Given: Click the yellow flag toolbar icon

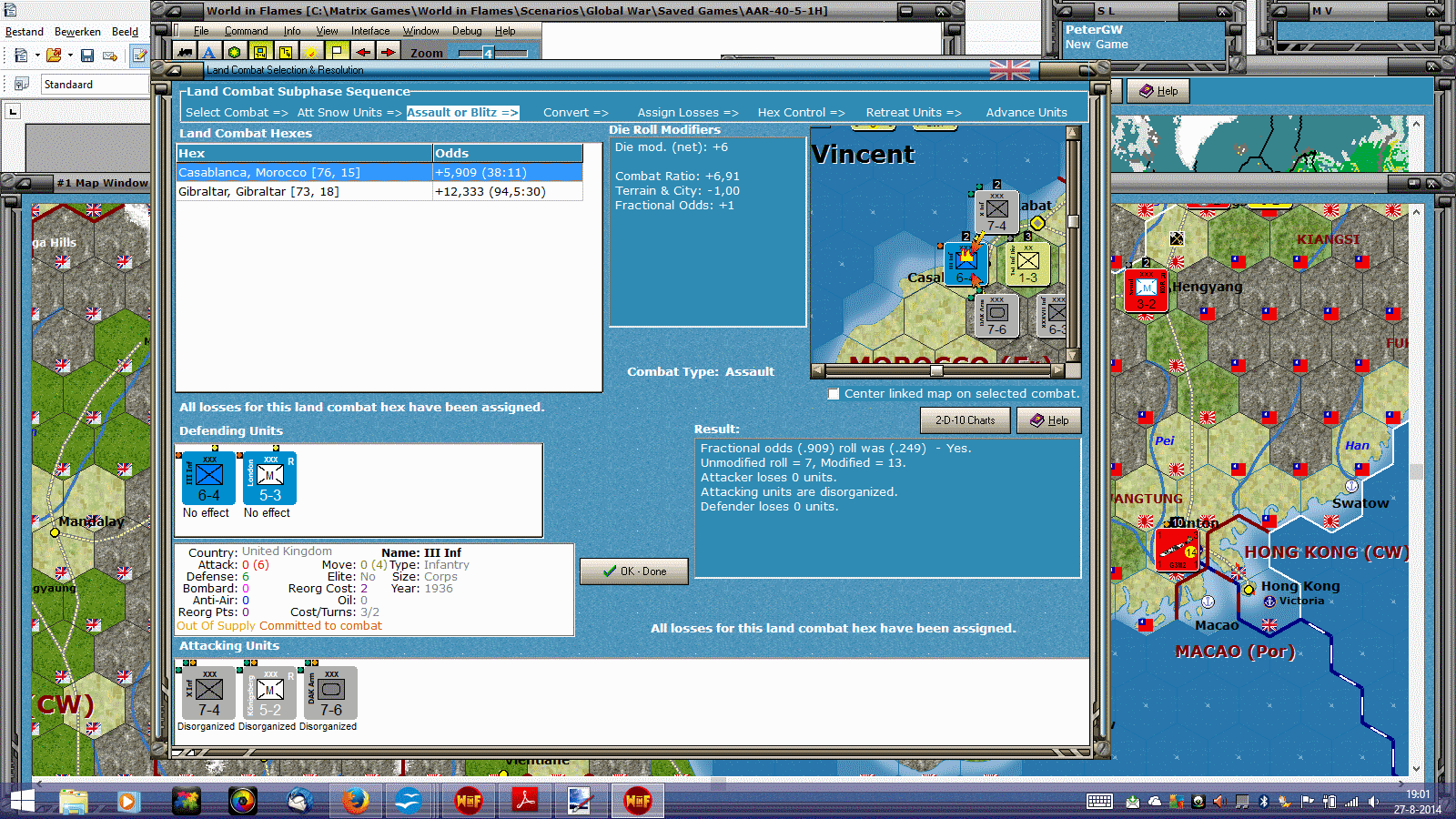Looking at the screenshot, I should (x=337, y=53).
